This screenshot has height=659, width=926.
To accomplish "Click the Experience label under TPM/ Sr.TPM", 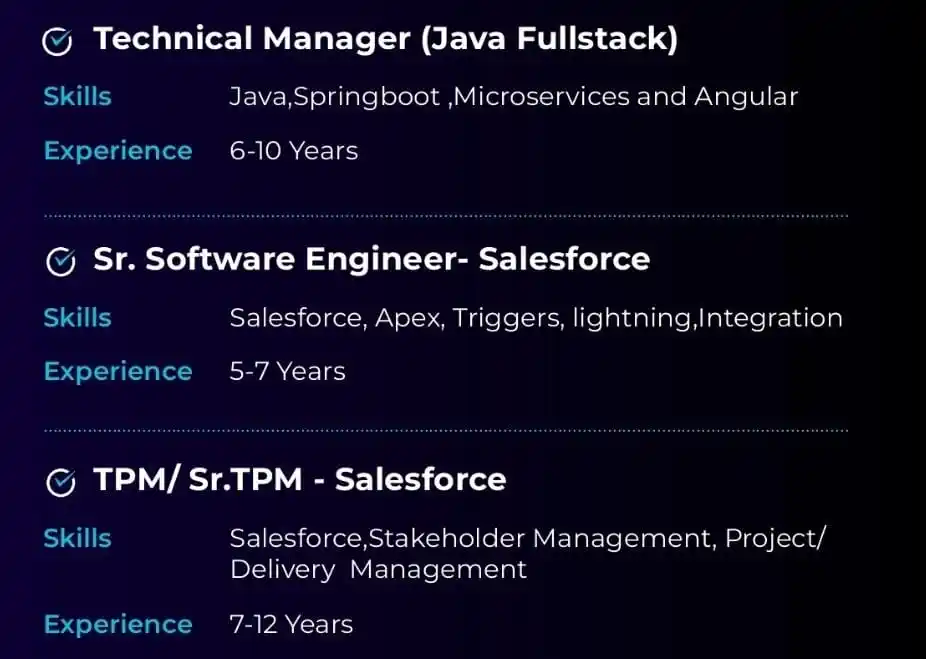I will pyautogui.click(x=118, y=625).
